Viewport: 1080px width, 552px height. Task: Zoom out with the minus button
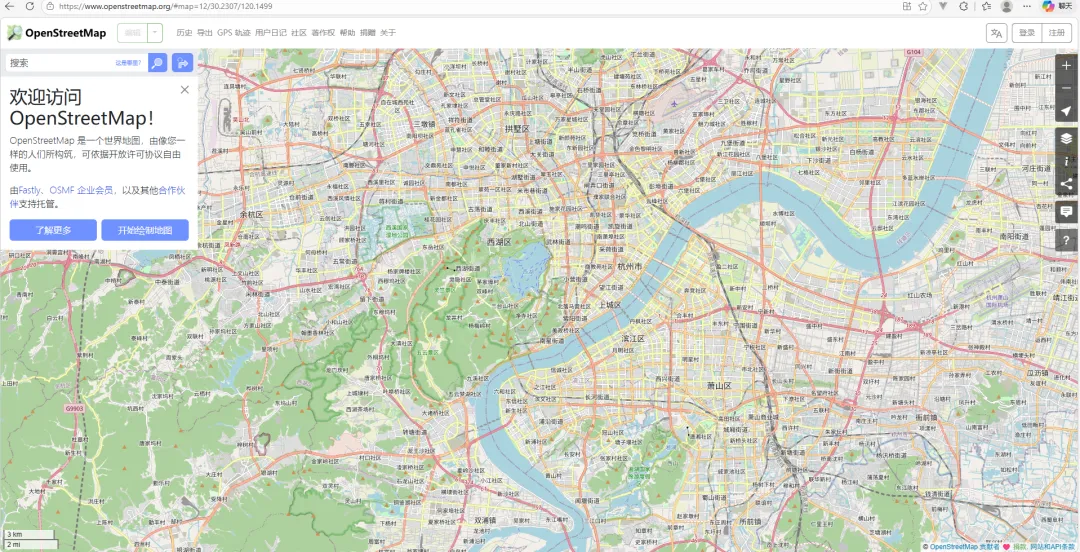coord(1066,88)
